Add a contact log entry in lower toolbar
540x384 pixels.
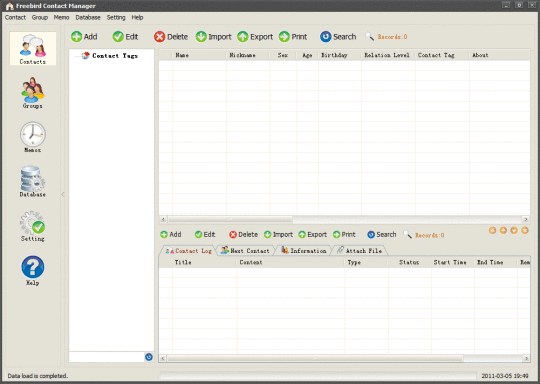tap(171, 235)
